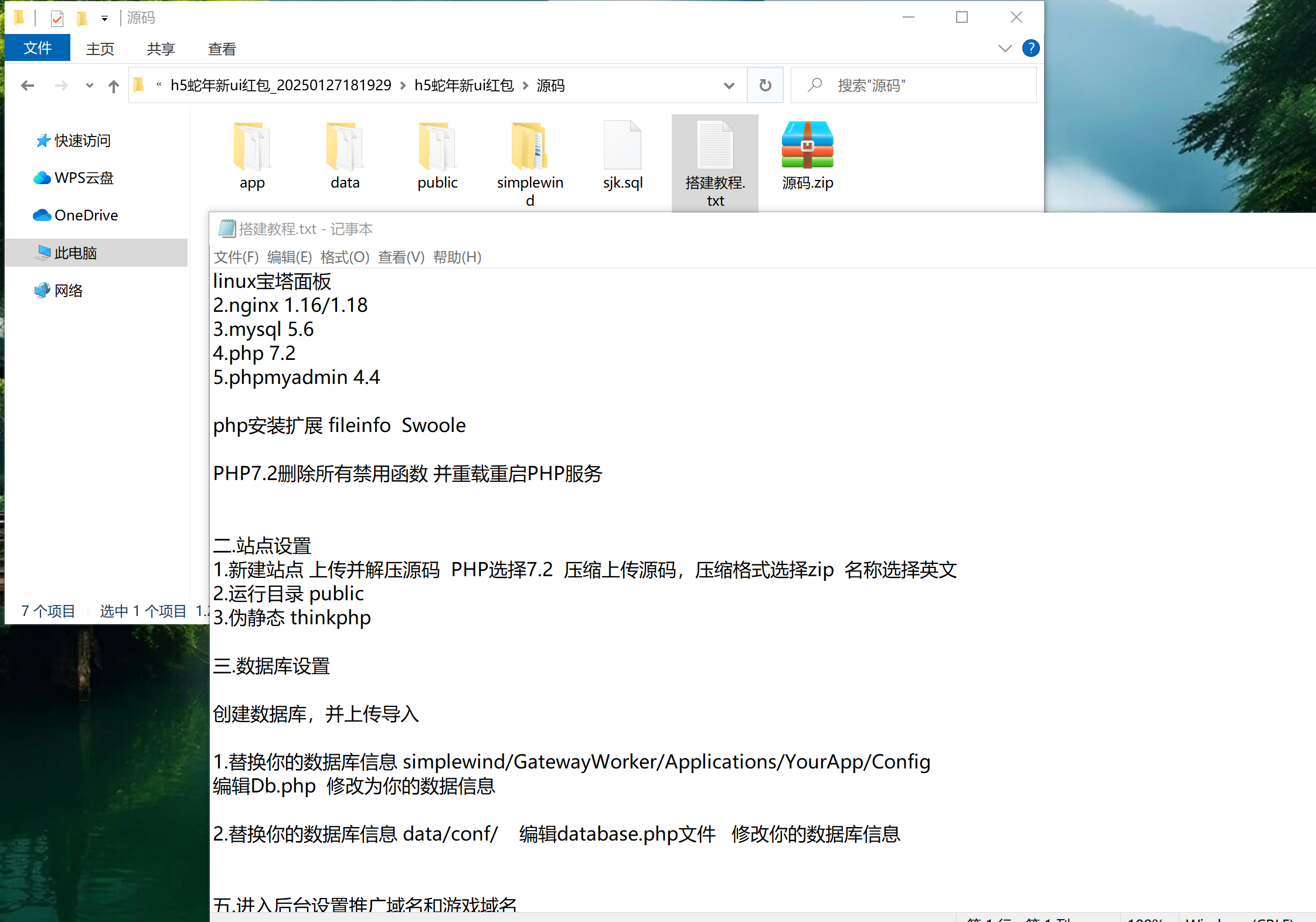Click the line '3.mysql 5.6' in Notepad
The height and width of the screenshot is (922, 1316).
click(x=263, y=329)
